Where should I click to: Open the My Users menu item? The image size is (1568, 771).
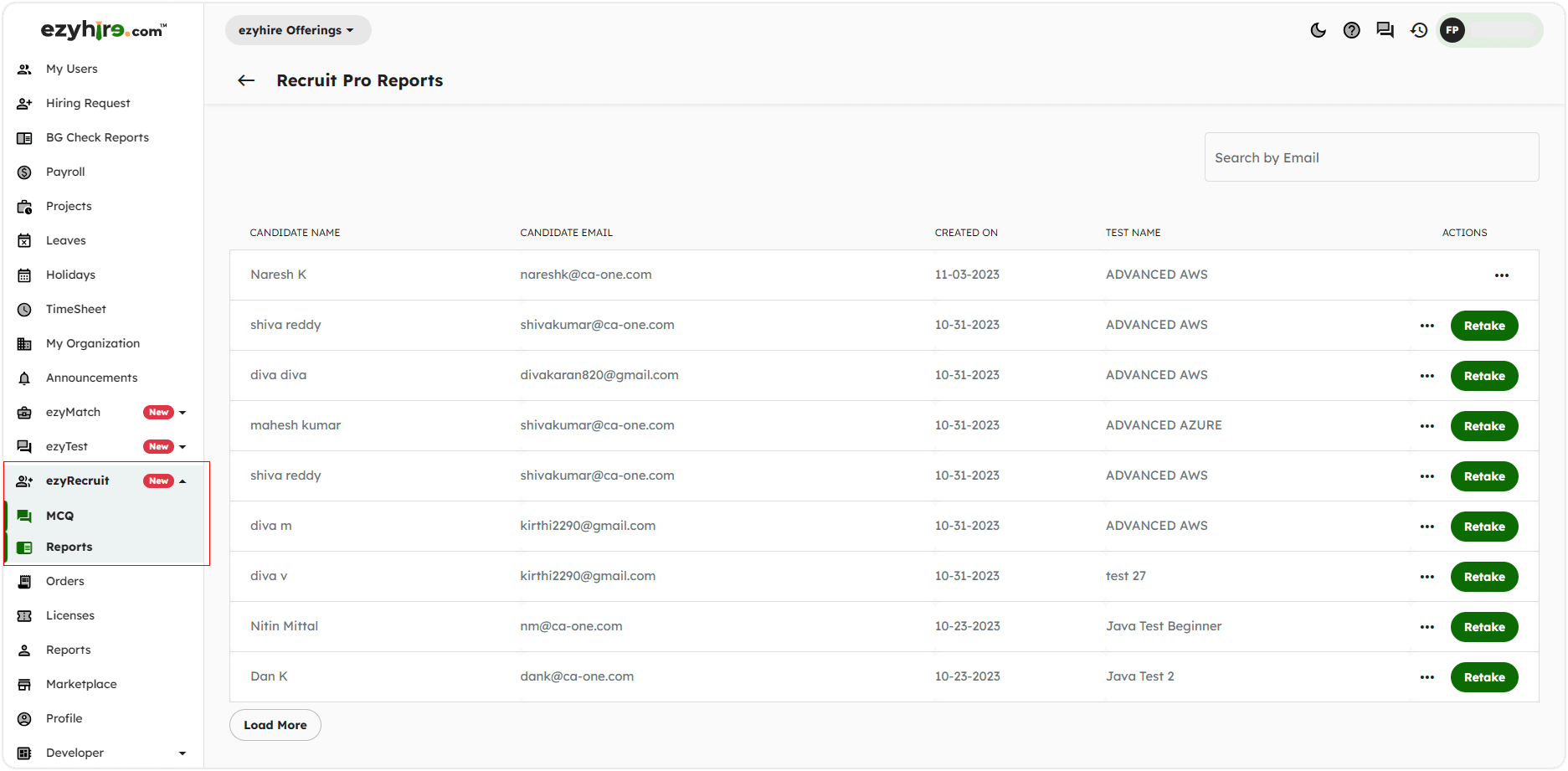click(x=72, y=69)
